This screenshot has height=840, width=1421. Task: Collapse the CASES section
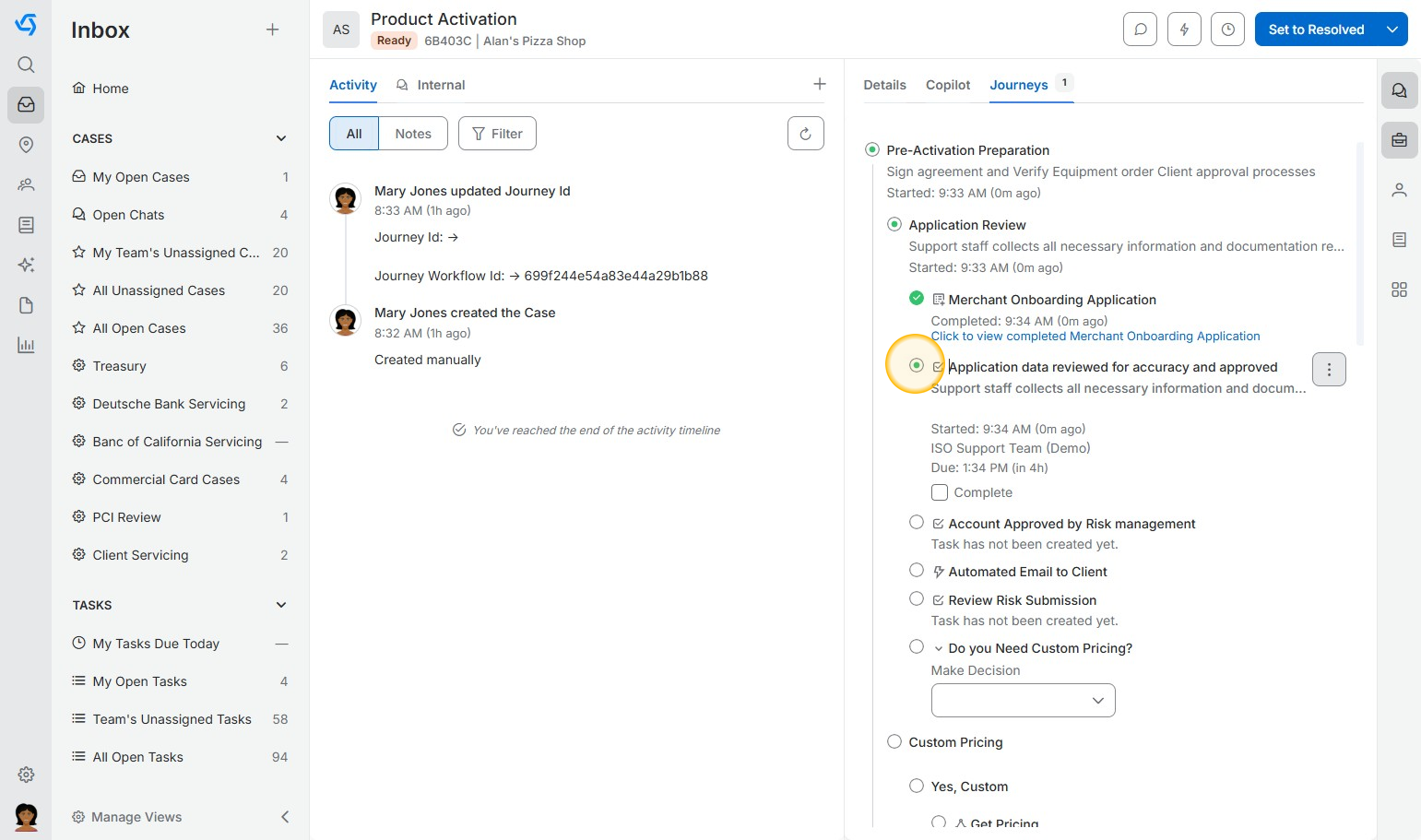click(x=281, y=138)
